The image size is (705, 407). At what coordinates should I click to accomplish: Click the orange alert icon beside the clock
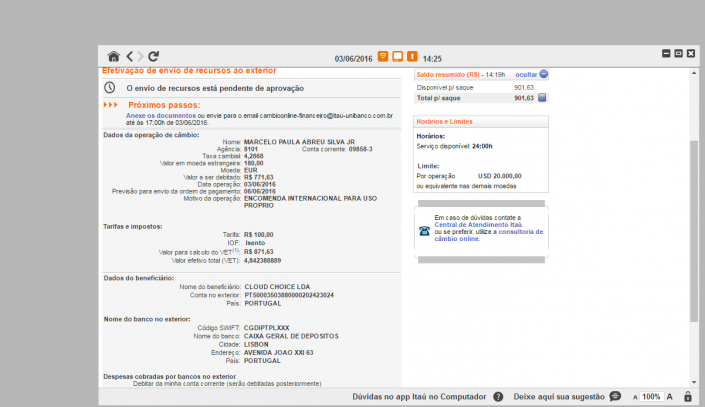pos(411,57)
